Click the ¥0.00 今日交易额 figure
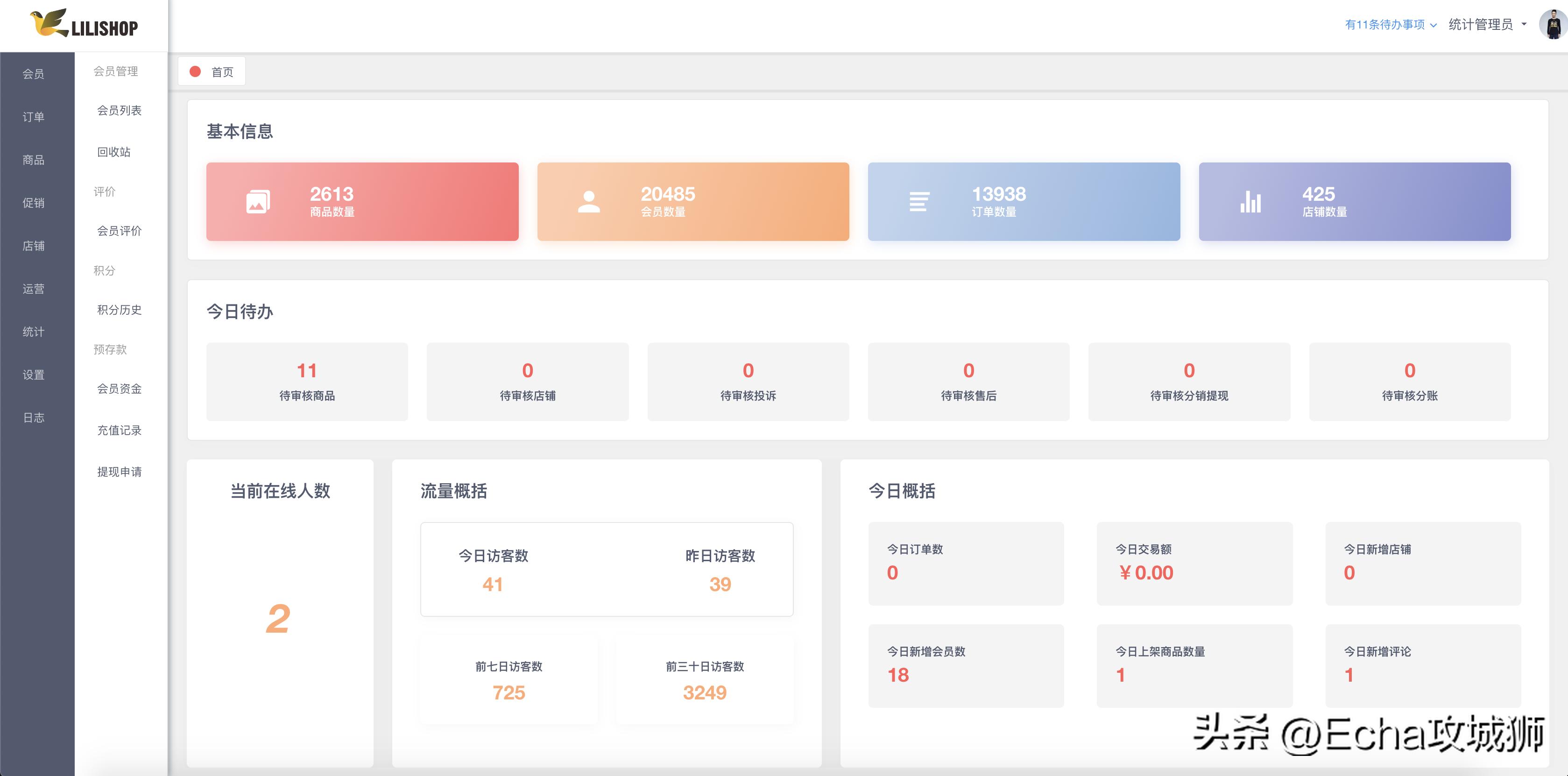The width and height of the screenshot is (1568, 776). pyautogui.click(x=1147, y=572)
